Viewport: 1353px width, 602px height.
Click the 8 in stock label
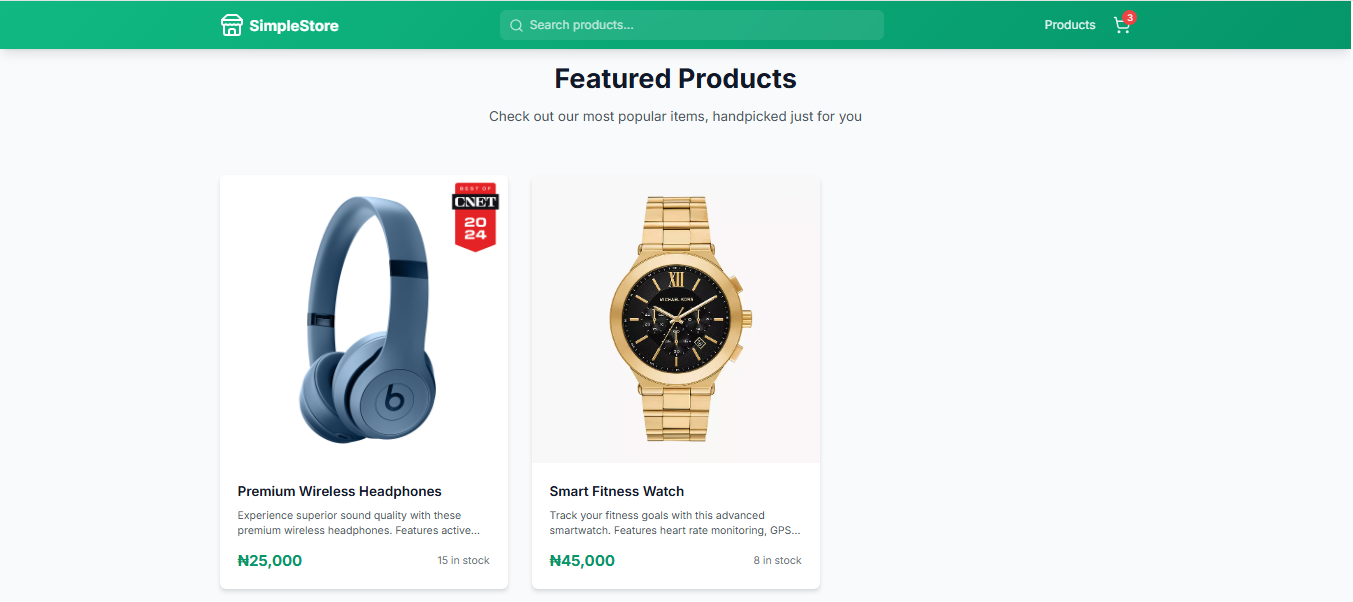click(x=777, y=560)
